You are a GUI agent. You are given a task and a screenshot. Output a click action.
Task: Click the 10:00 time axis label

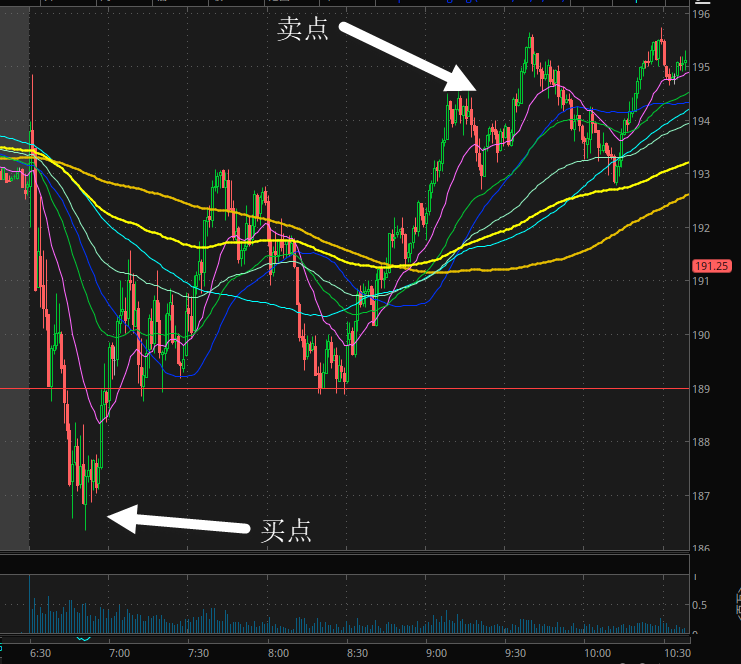pyautogui.click(x=597, y=653)
